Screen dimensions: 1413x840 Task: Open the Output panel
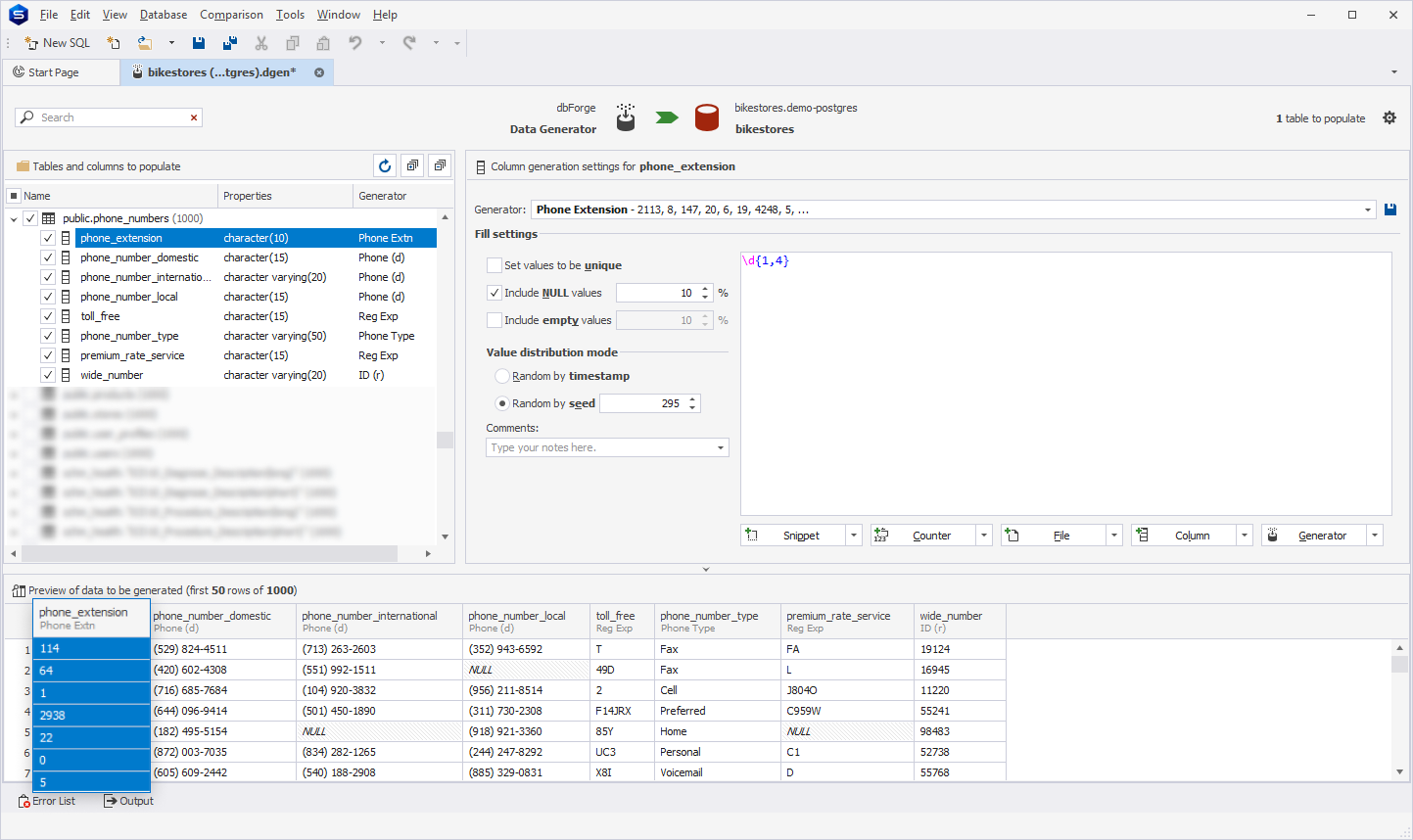tap(129, 801)
